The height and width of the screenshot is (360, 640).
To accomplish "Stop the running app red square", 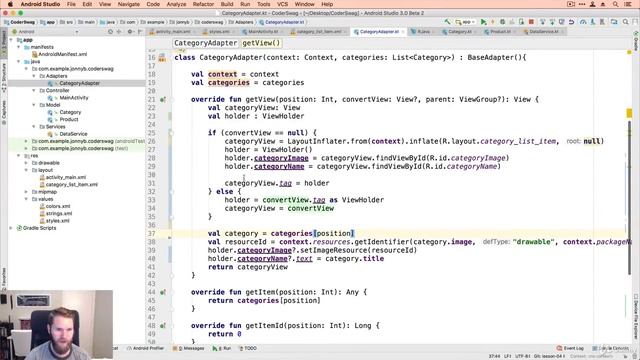I will (x=531, y=22).
